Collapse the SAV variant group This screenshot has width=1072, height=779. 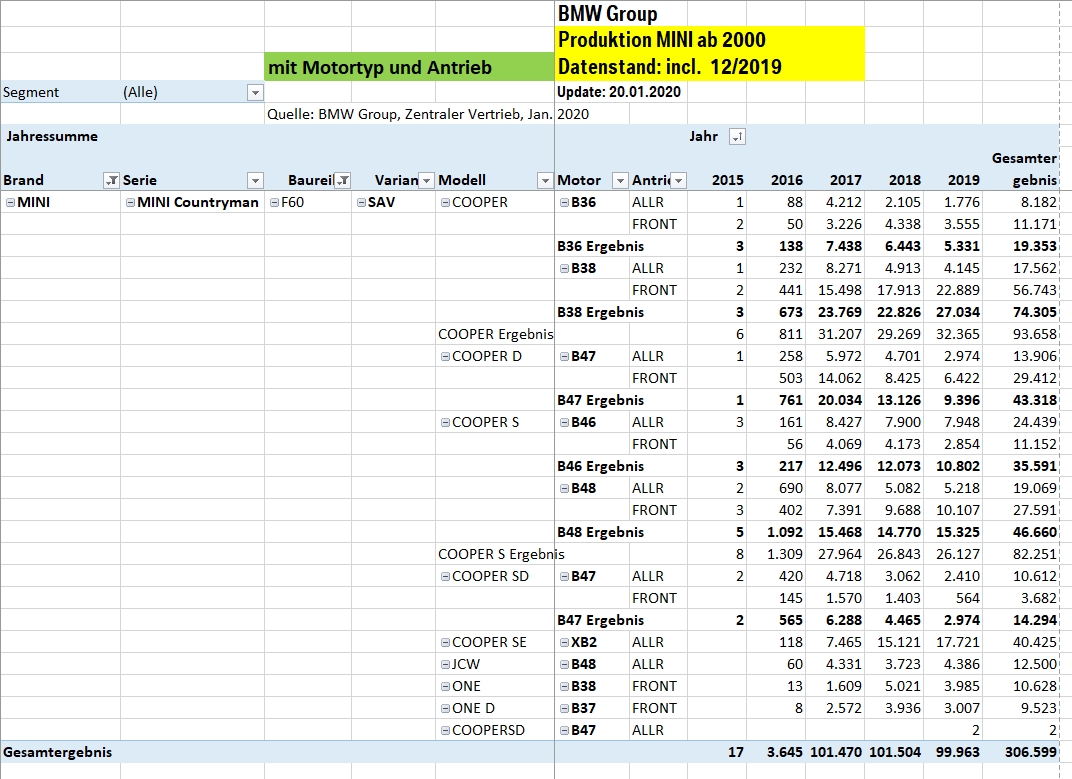pos(361,202)
